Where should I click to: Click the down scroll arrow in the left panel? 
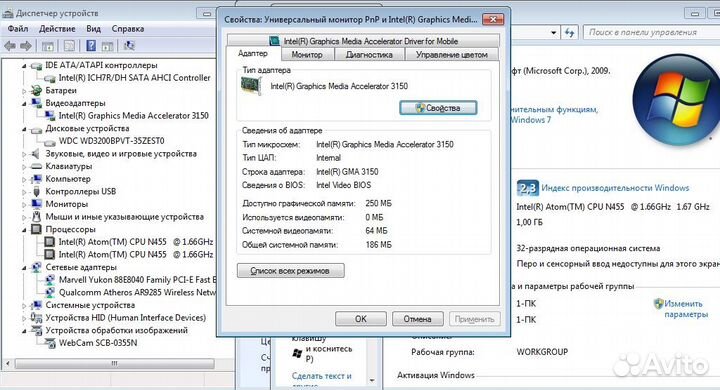point(371,380)
